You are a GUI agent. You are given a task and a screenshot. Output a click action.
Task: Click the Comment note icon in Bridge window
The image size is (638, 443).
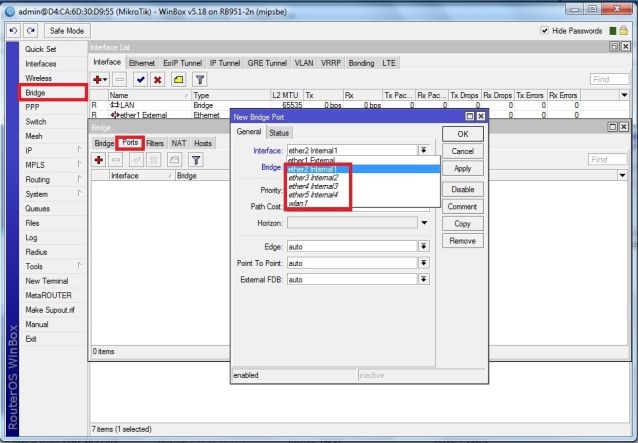tap(175, 160)
